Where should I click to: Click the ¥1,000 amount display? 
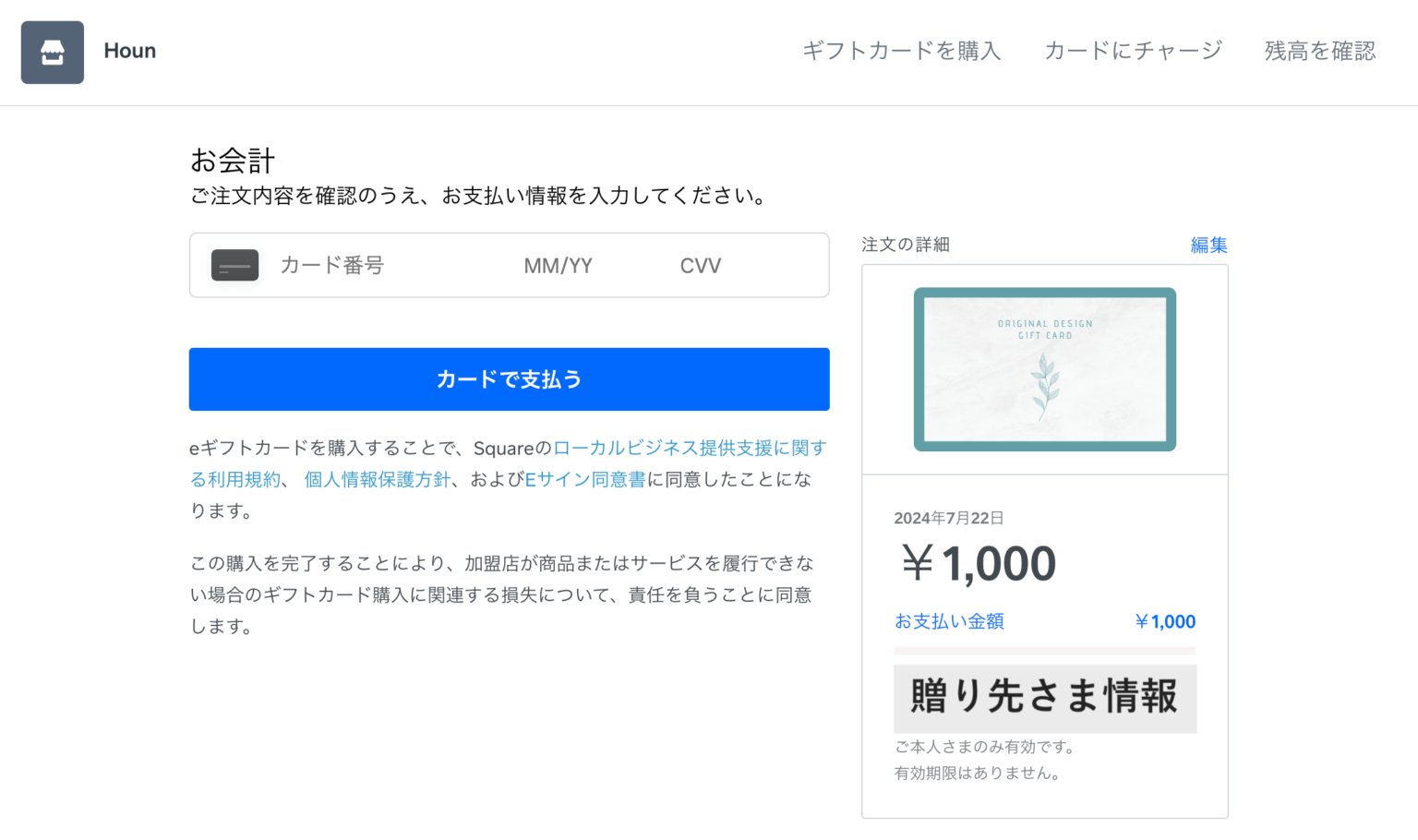click(977, 563)
